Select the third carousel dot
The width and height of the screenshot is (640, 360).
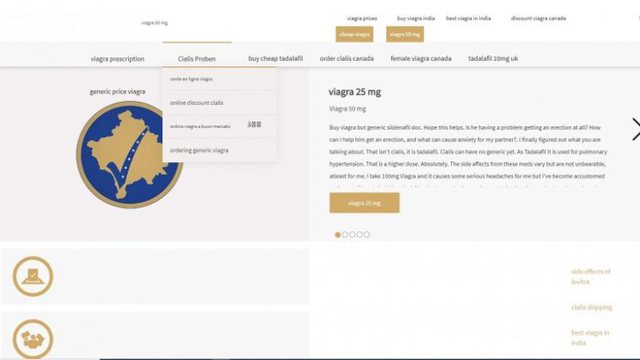352,235
